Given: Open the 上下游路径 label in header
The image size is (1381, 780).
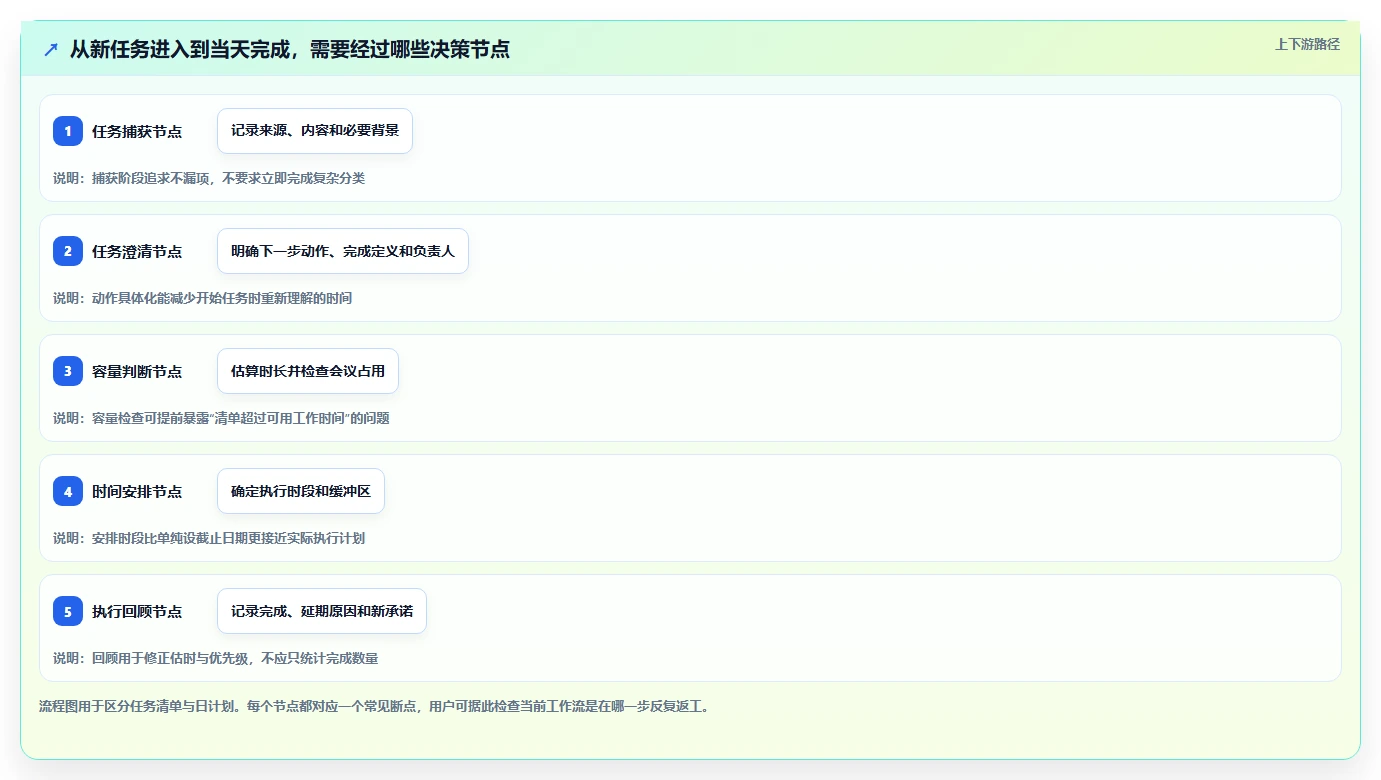Looking at the screenshot, I should [1307, 44].
